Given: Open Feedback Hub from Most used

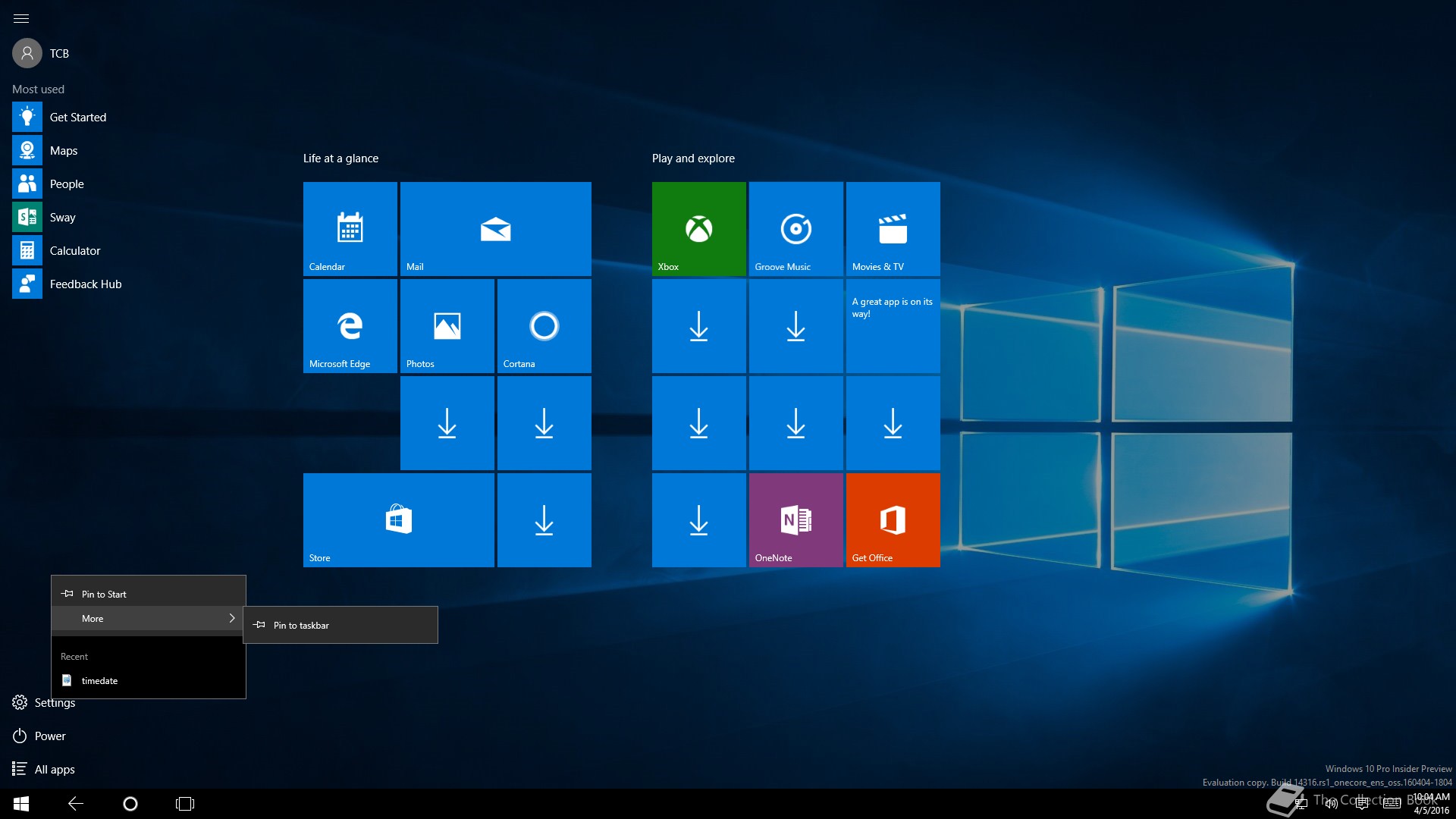Looking at the screenshot, I should click(x=67, y=284).
